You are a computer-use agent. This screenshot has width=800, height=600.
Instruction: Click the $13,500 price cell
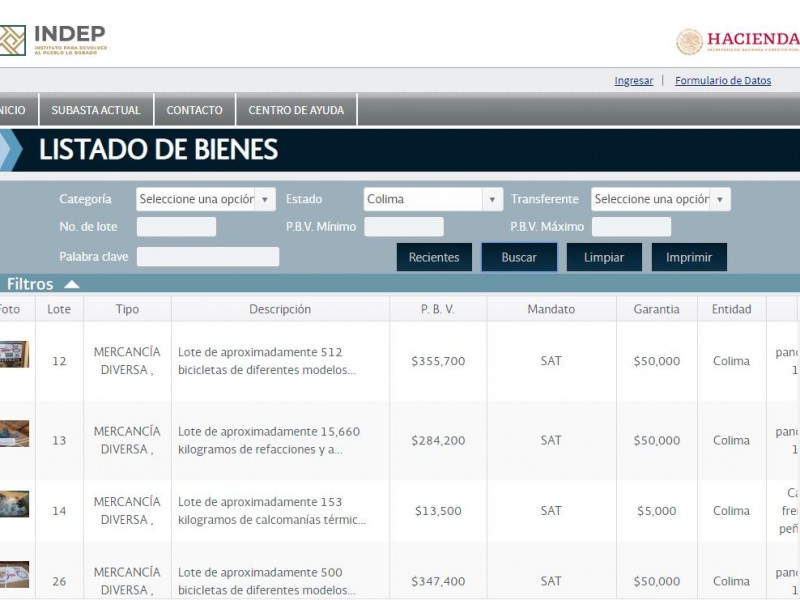438,511
